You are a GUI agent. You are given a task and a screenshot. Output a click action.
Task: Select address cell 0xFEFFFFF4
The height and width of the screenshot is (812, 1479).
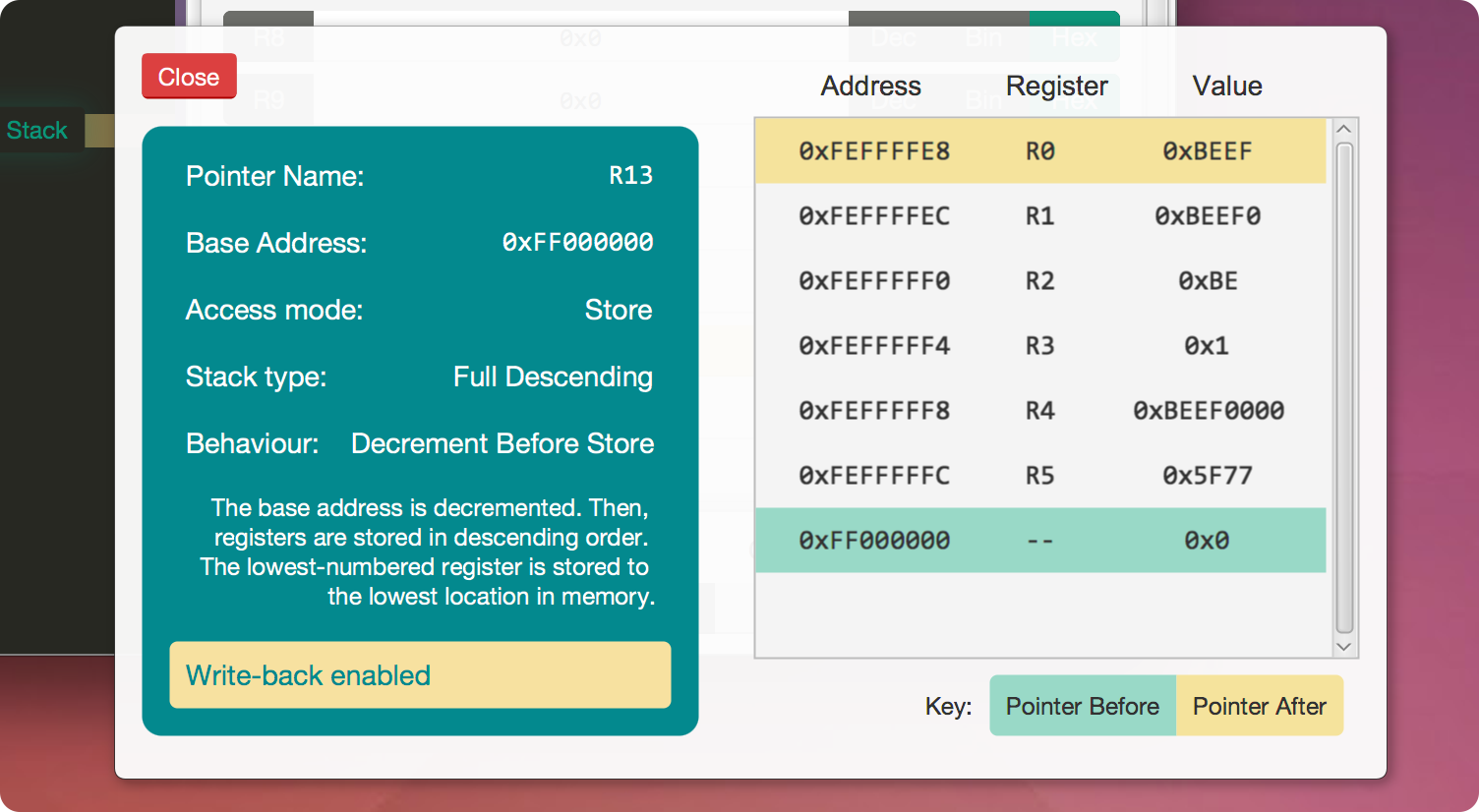pos(874,346)
